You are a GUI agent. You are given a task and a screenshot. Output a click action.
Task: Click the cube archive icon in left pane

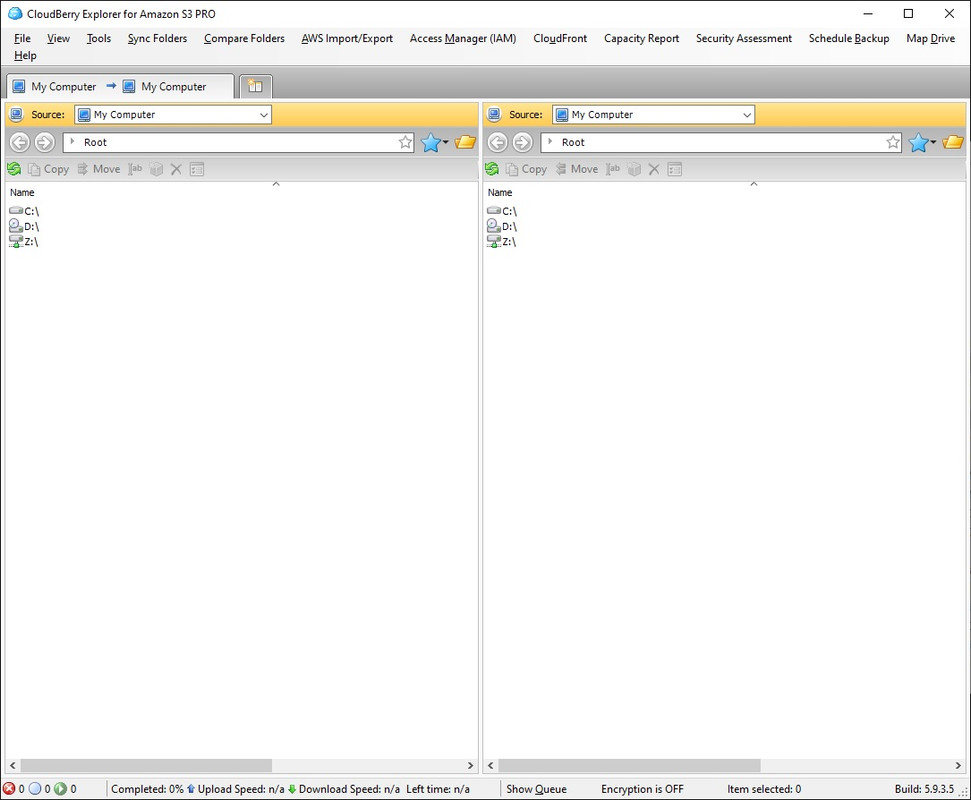click(x=157, y=169)
